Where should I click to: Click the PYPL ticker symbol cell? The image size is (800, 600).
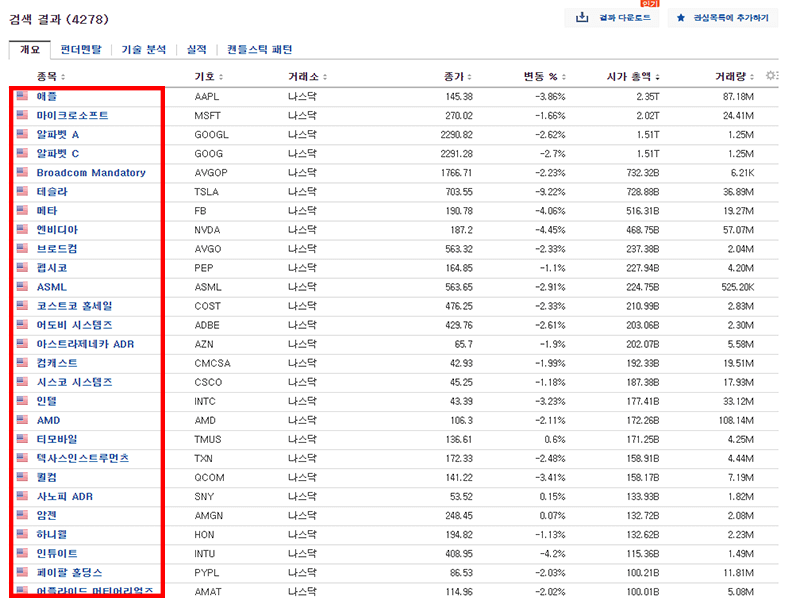pos(206,573)
